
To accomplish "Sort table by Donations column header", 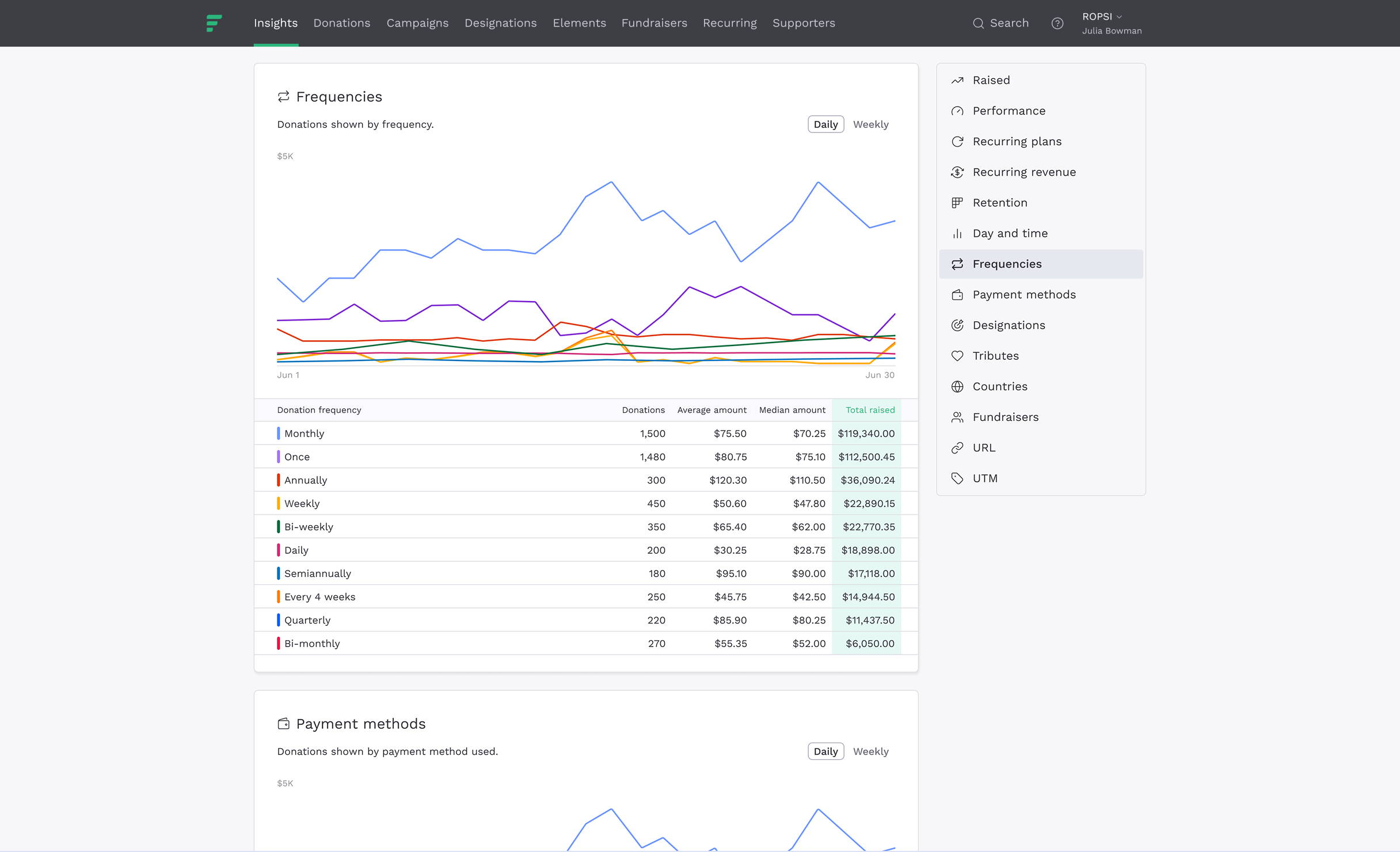I will click(643, 410).
